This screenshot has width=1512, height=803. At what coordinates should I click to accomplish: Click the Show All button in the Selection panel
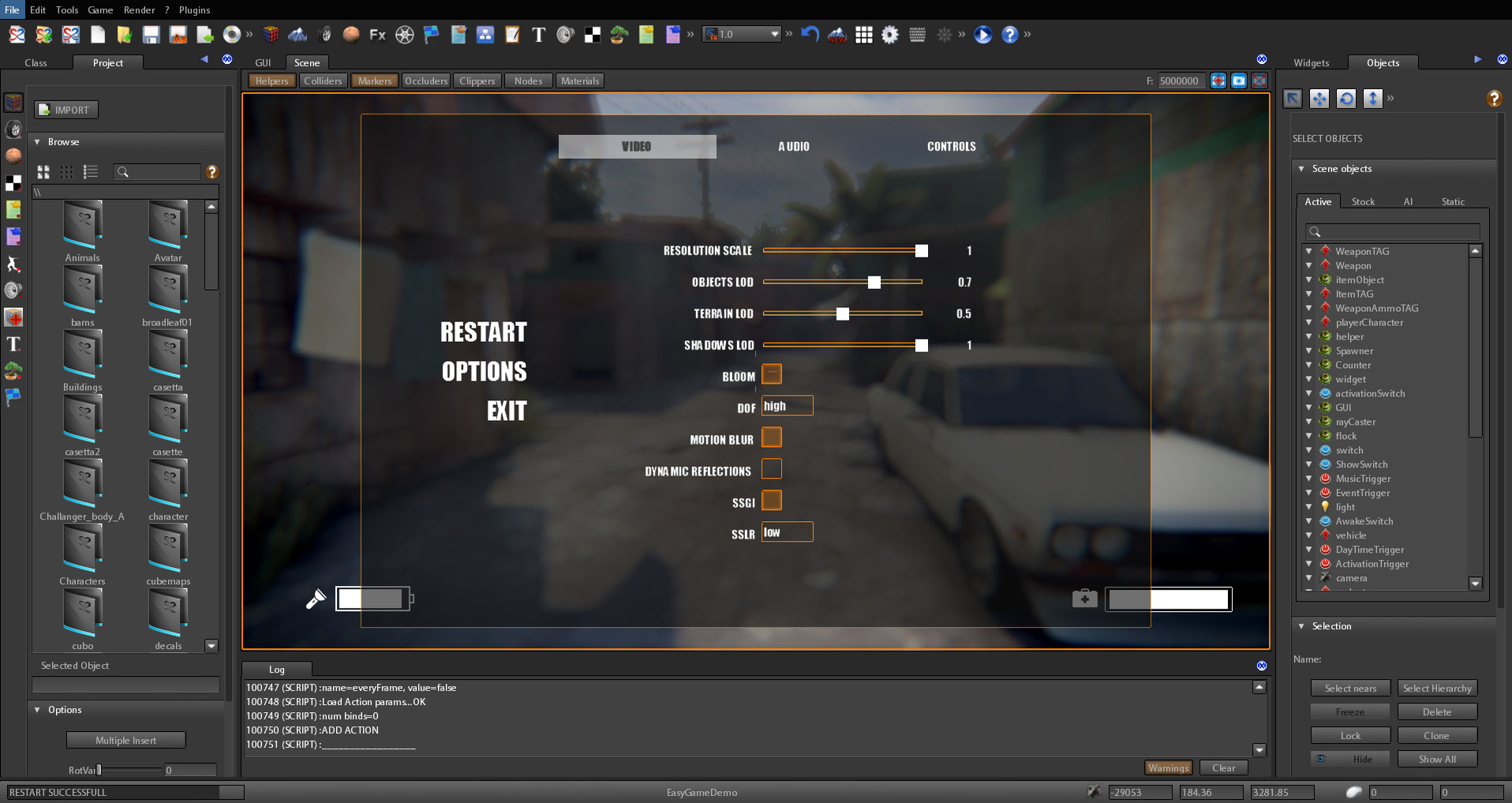[1437, 759]
